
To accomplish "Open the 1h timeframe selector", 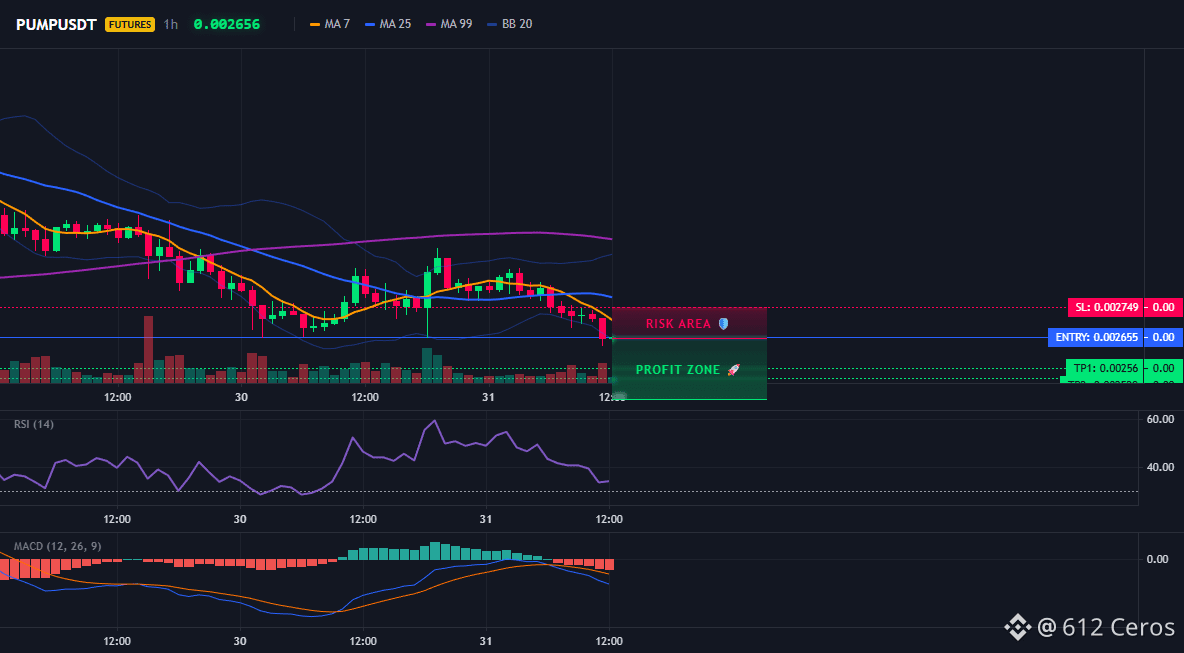I will click(x=171, y=24).
